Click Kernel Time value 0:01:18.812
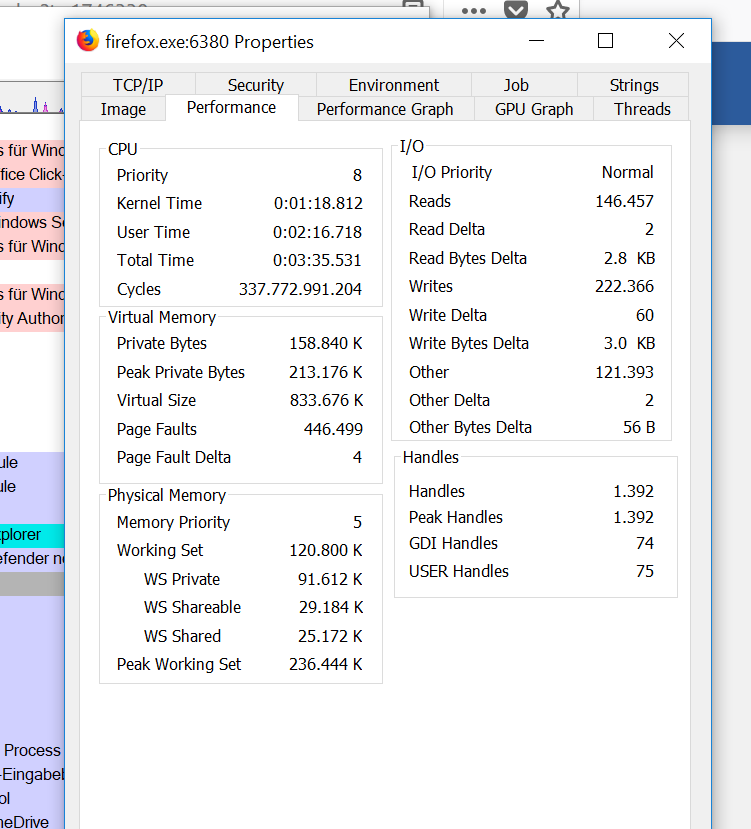Viewport: 751px width, 829px height. coord(318,203)
